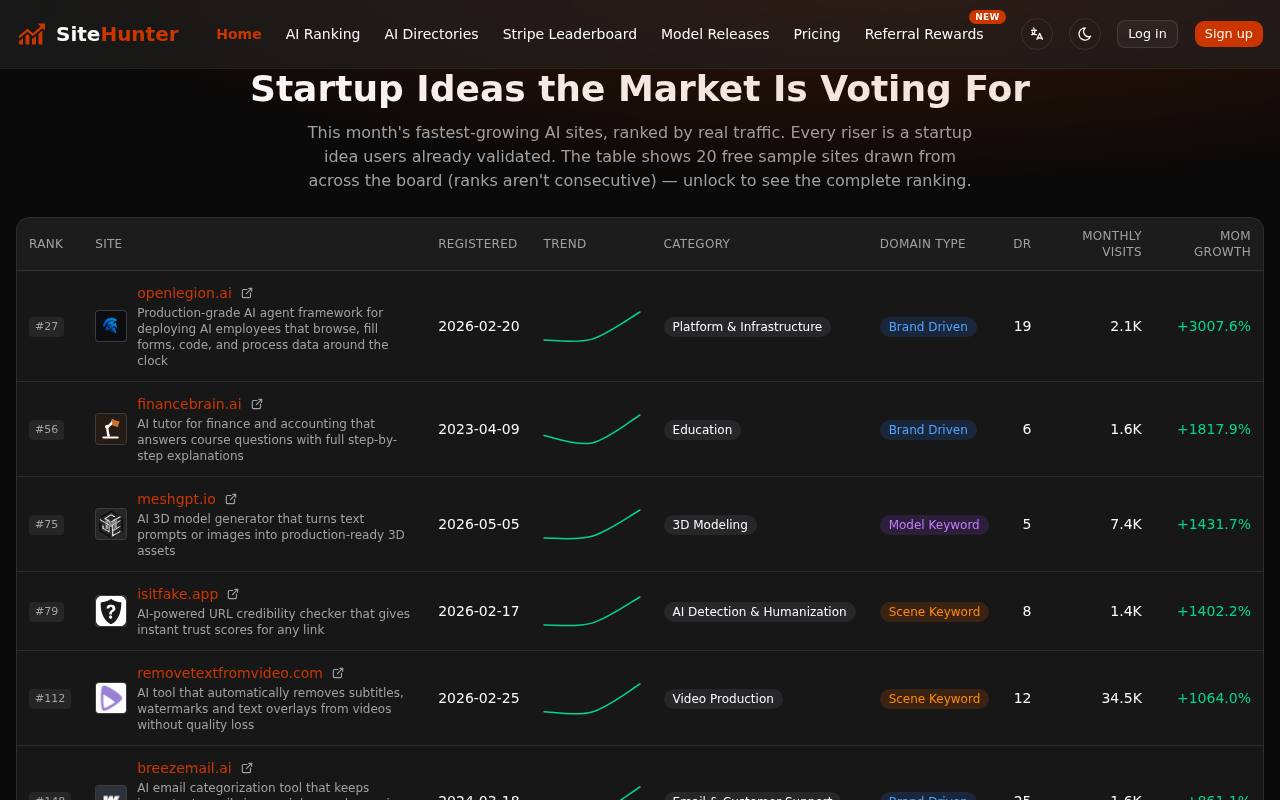Image resolution: width=1280 pixels, height=800 pixels.
Task: Open external link icon beside openlegion.ai
Action: pos(247,293)
